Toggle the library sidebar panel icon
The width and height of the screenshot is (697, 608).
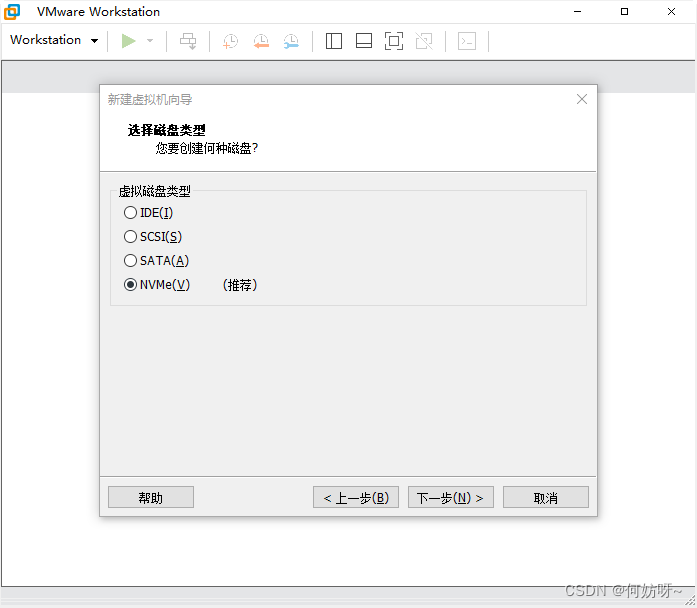(334, 41)
